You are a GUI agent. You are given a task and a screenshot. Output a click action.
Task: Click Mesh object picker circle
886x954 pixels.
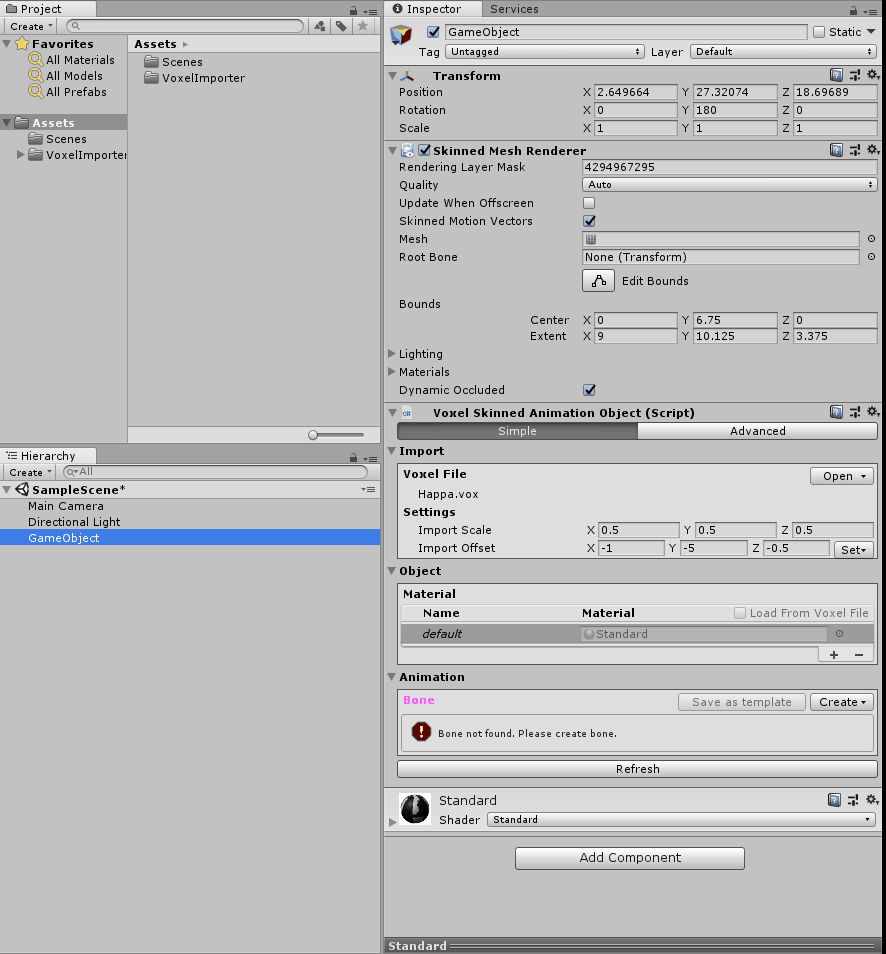(871, 238)
